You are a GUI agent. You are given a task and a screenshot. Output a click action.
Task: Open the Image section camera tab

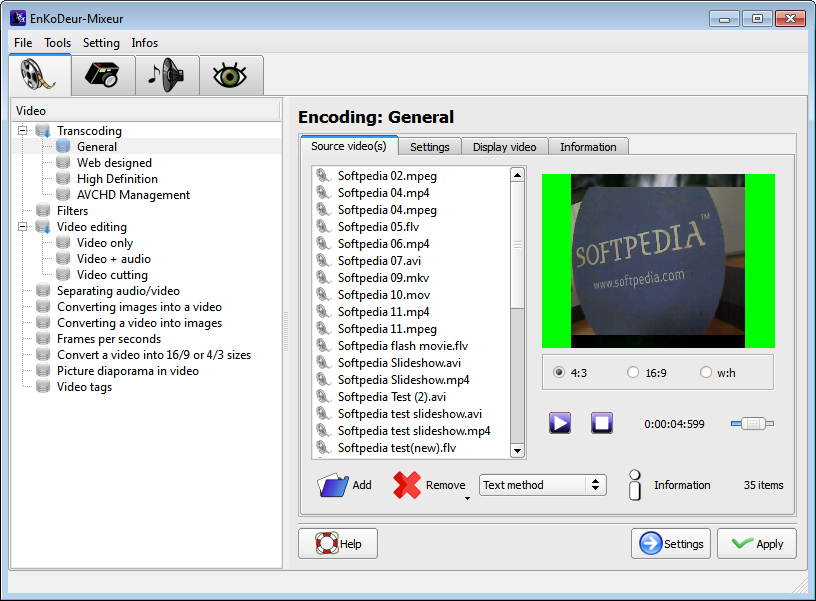tap(103, 75)
